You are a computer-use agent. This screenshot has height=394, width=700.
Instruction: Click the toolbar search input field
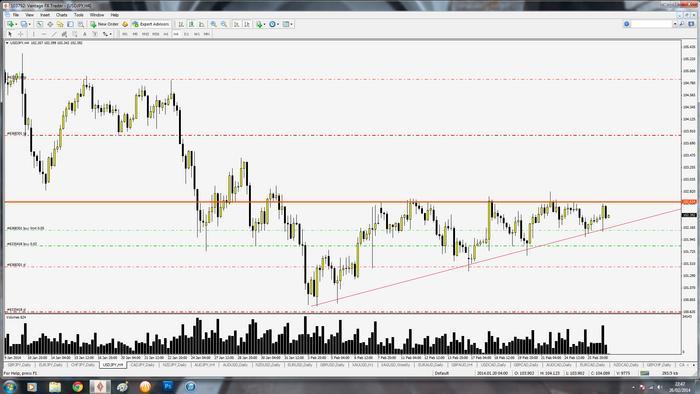[x=651, y=24]
